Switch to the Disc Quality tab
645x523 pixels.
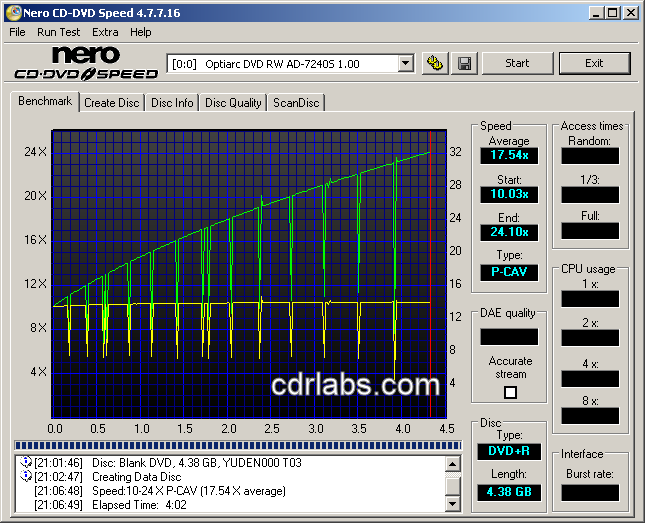233,102
